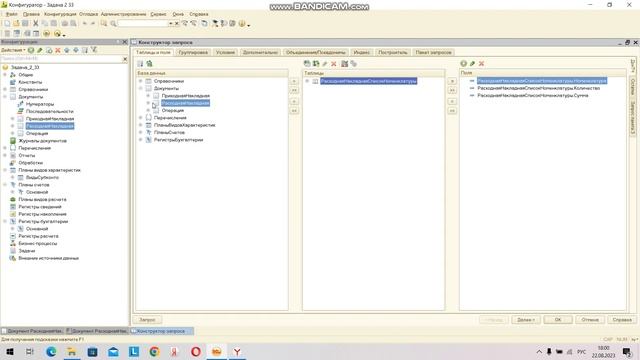
Task: Open the Сервис menu
Action: pyautogui.click(x=158, y=14)
